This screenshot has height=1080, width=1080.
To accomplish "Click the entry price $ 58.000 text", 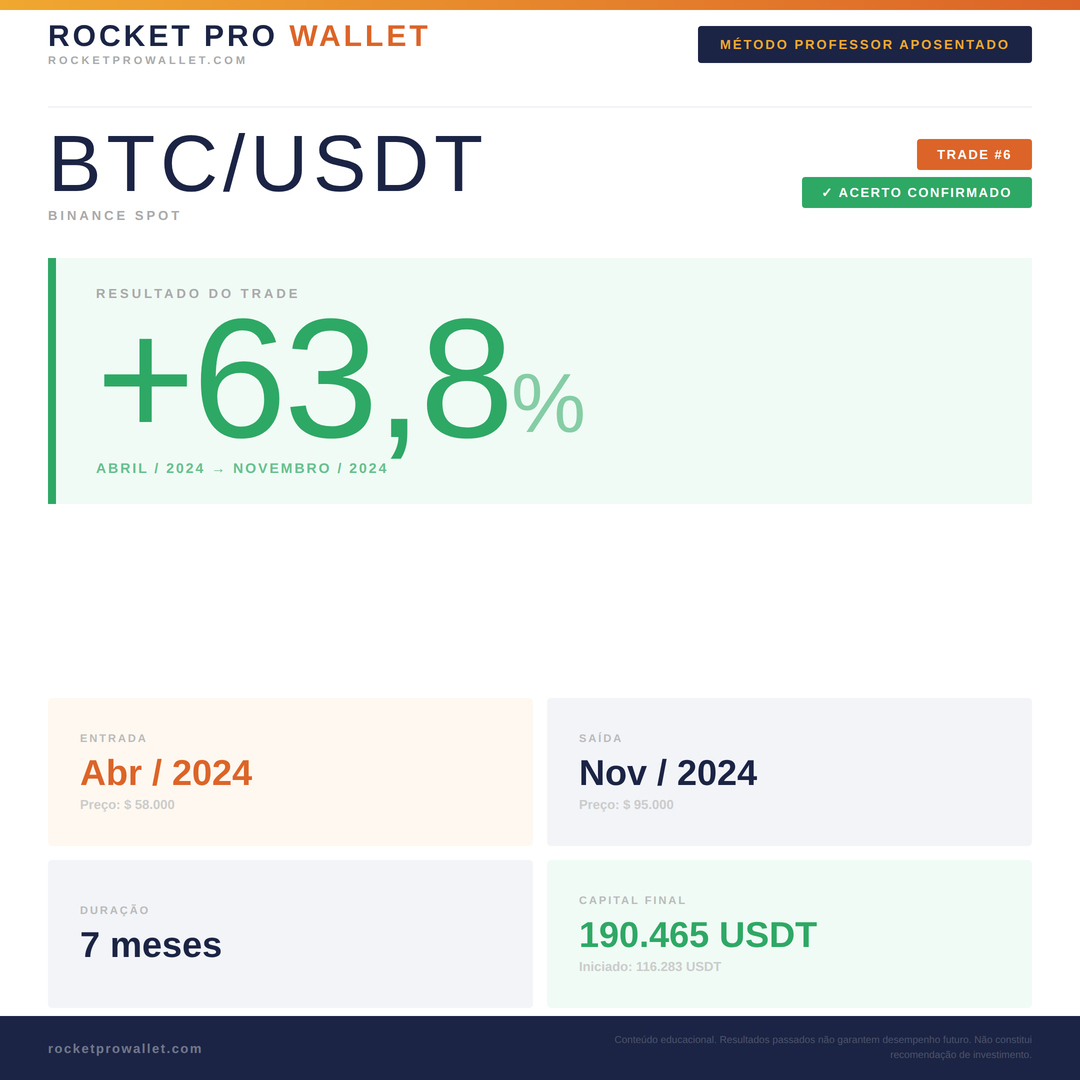I will coord(127,805).
